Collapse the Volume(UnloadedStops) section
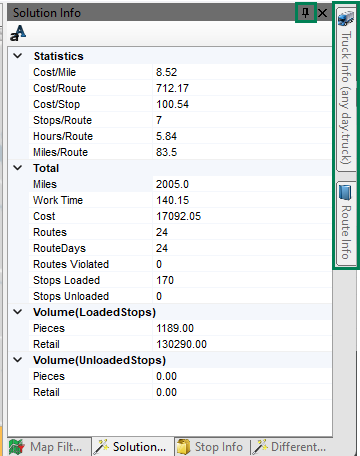The image size is (360, 456). click(x=18, y=360)
